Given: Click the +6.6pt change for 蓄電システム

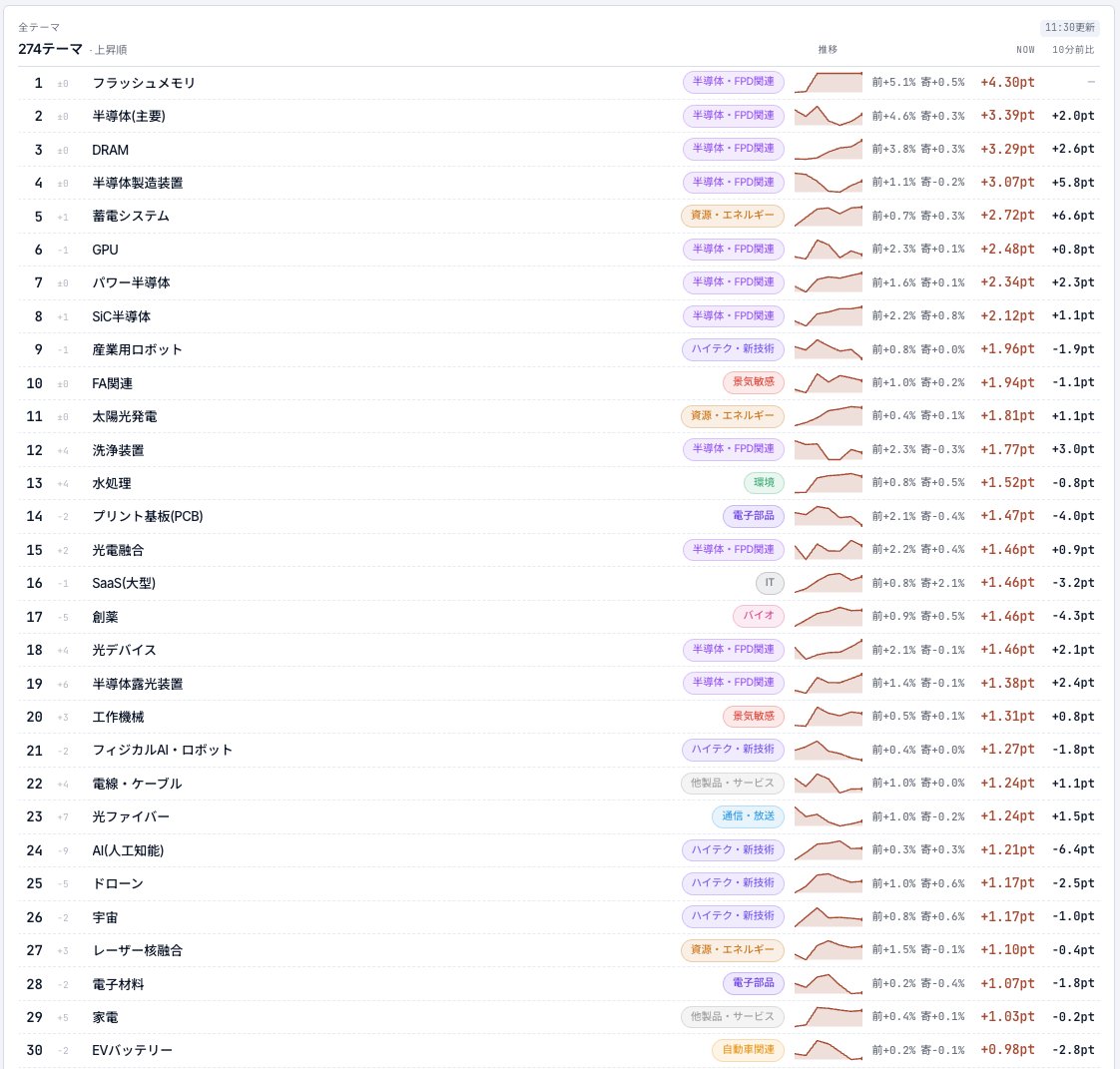Looking at the screenshot, I should pyautogui.click(x=1073, y=216).
